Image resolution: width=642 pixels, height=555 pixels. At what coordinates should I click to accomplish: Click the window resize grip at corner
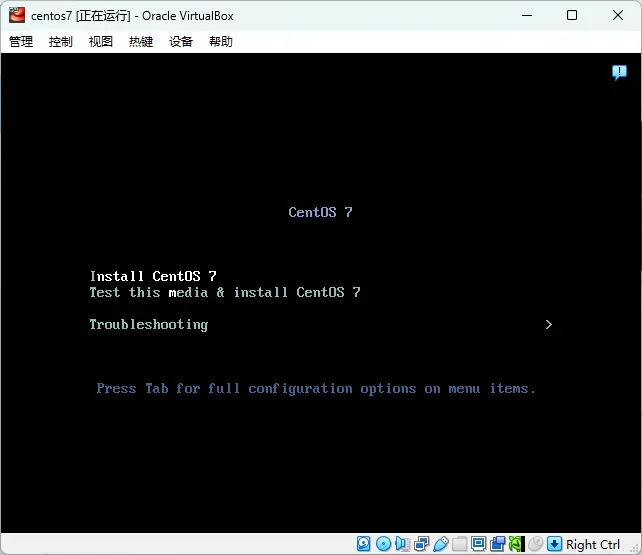click(x=635, y=548)
